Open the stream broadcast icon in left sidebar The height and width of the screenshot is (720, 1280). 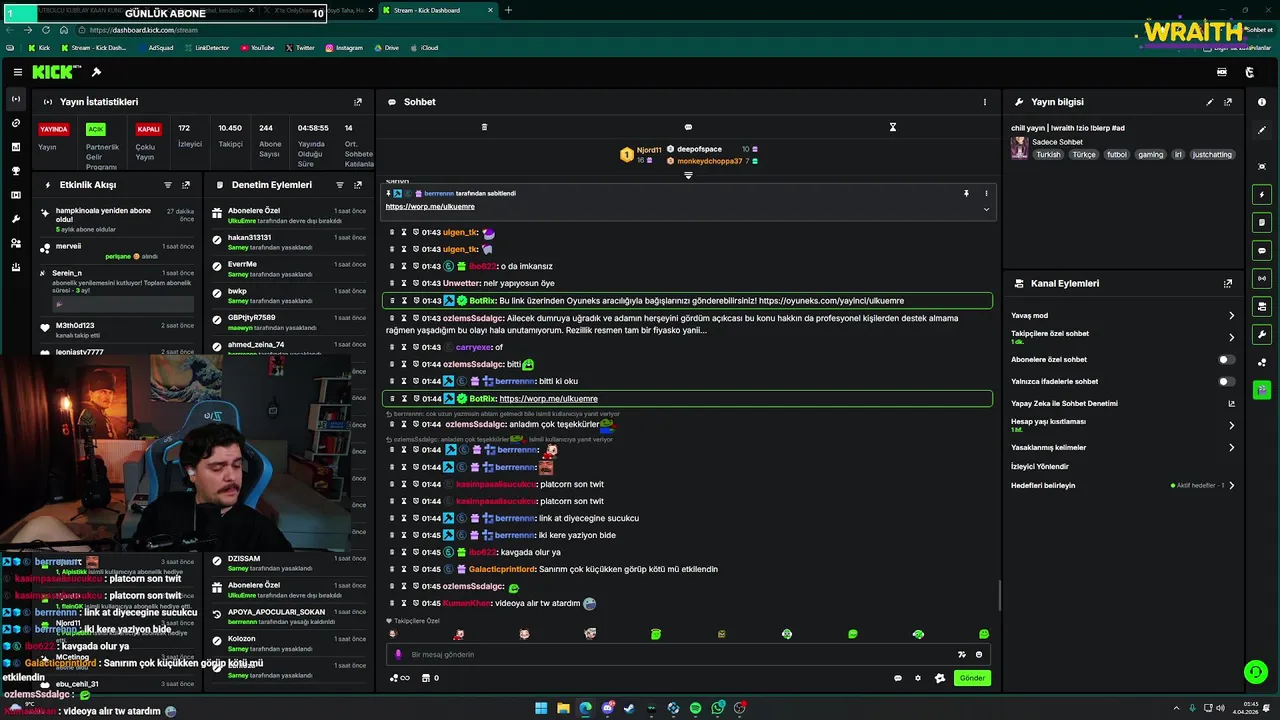[x=15, y=99]
